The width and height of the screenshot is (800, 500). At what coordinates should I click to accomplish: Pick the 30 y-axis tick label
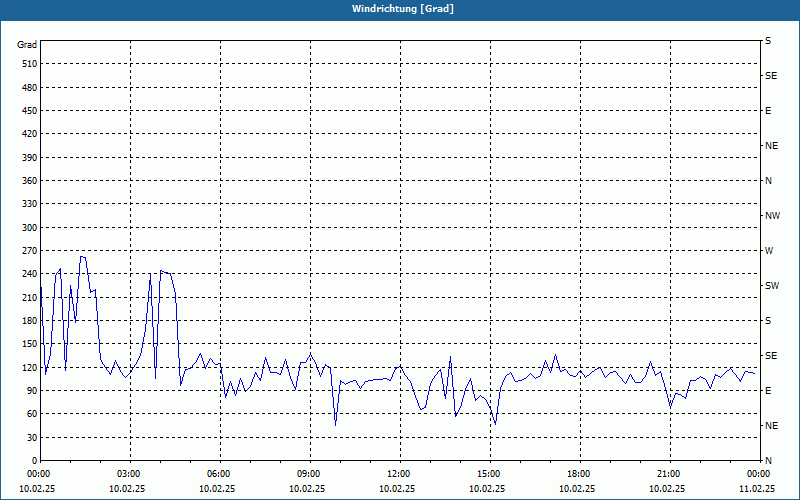click(x=32, y=437)
